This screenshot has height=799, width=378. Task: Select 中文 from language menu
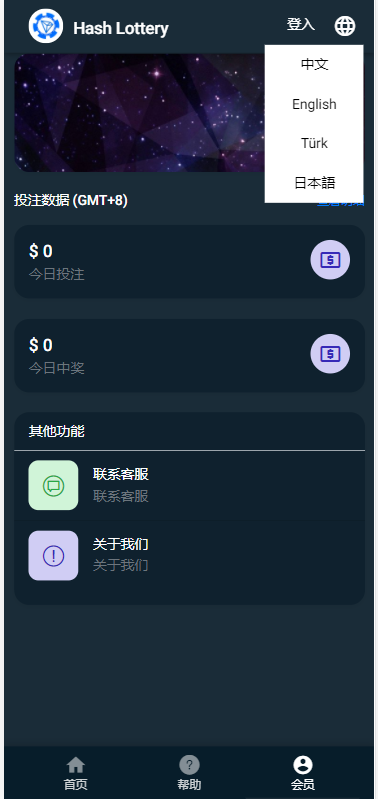pyautogui.click(x=314, y=65)
